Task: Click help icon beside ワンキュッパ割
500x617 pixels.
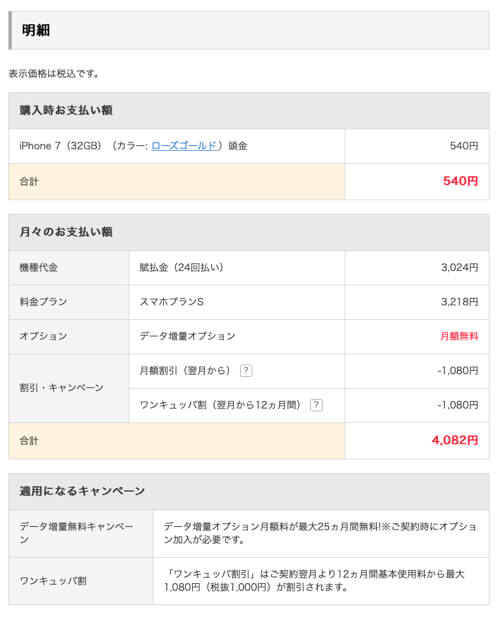Action: click(316, 405)
